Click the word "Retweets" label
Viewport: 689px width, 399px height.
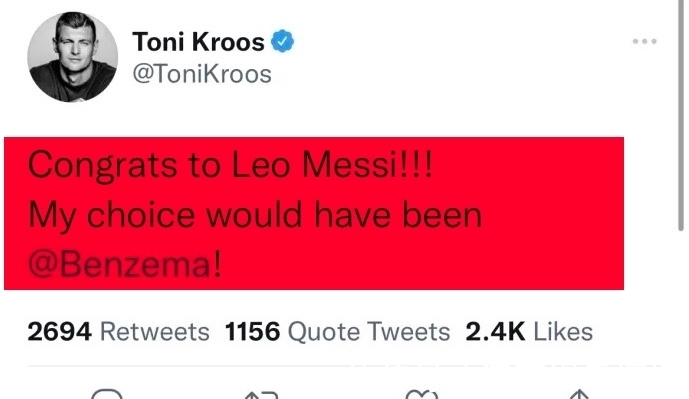tap(155, 331)
